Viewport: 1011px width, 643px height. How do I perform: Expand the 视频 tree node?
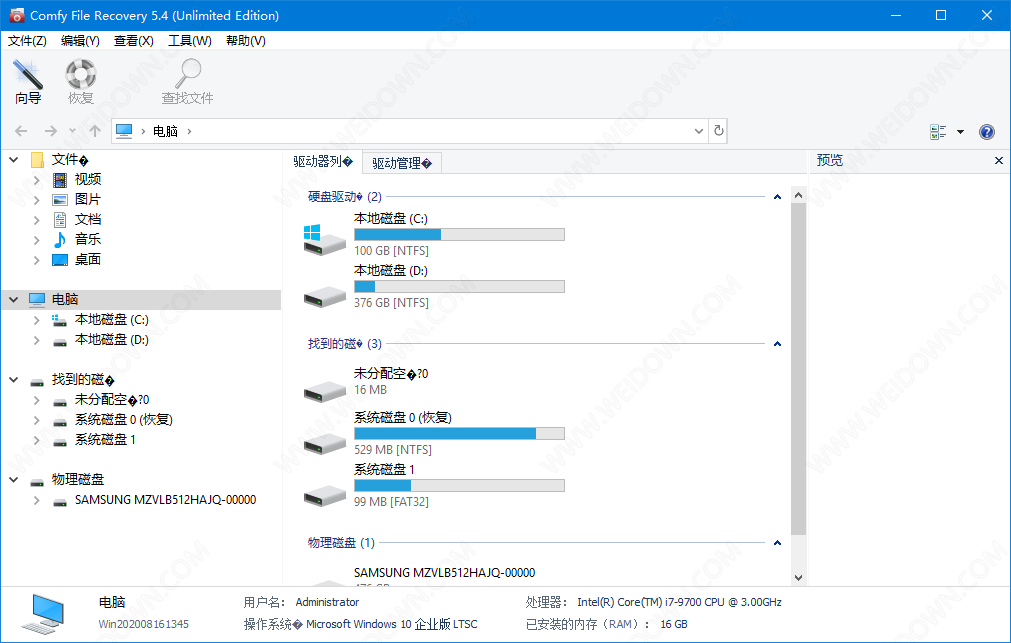(37, 179)
